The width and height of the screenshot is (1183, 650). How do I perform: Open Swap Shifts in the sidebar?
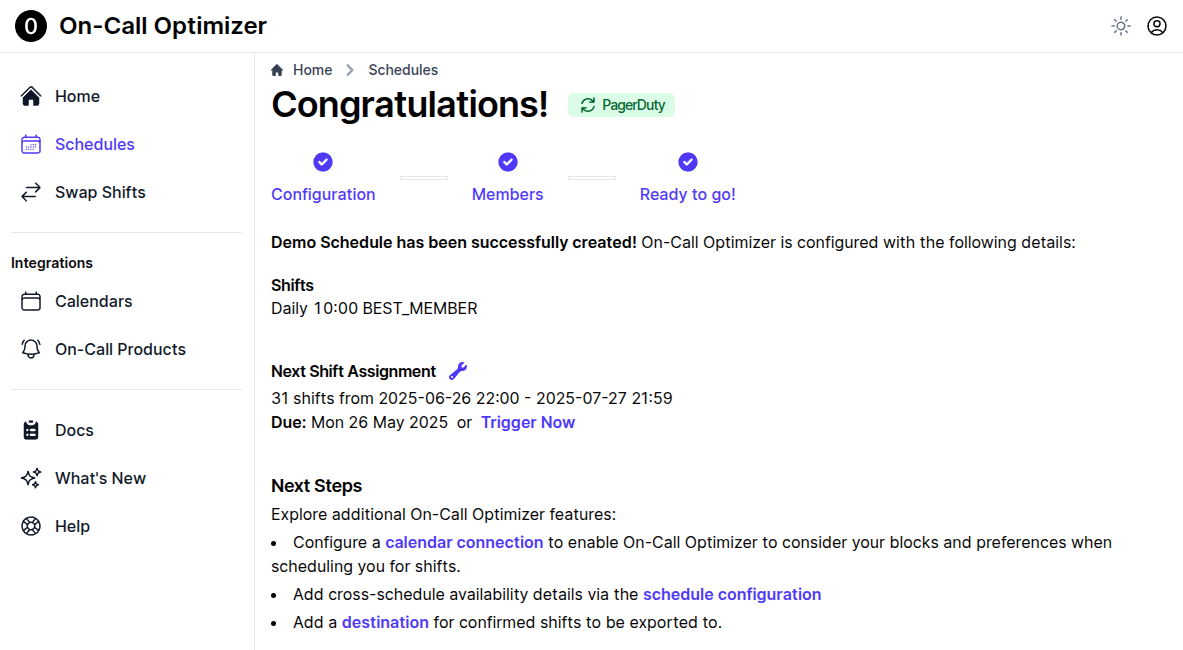click(x=100, y=192)
